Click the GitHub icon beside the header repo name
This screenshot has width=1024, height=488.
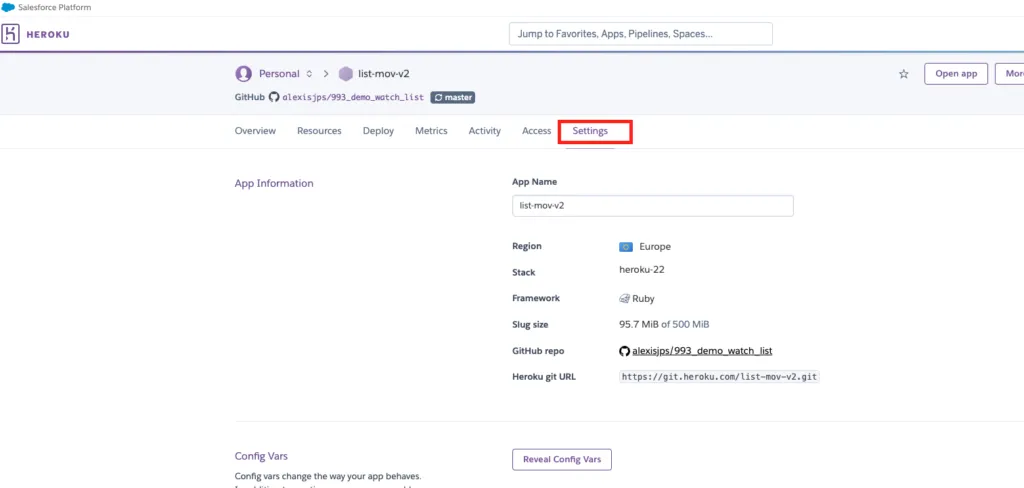coord(274,97)
